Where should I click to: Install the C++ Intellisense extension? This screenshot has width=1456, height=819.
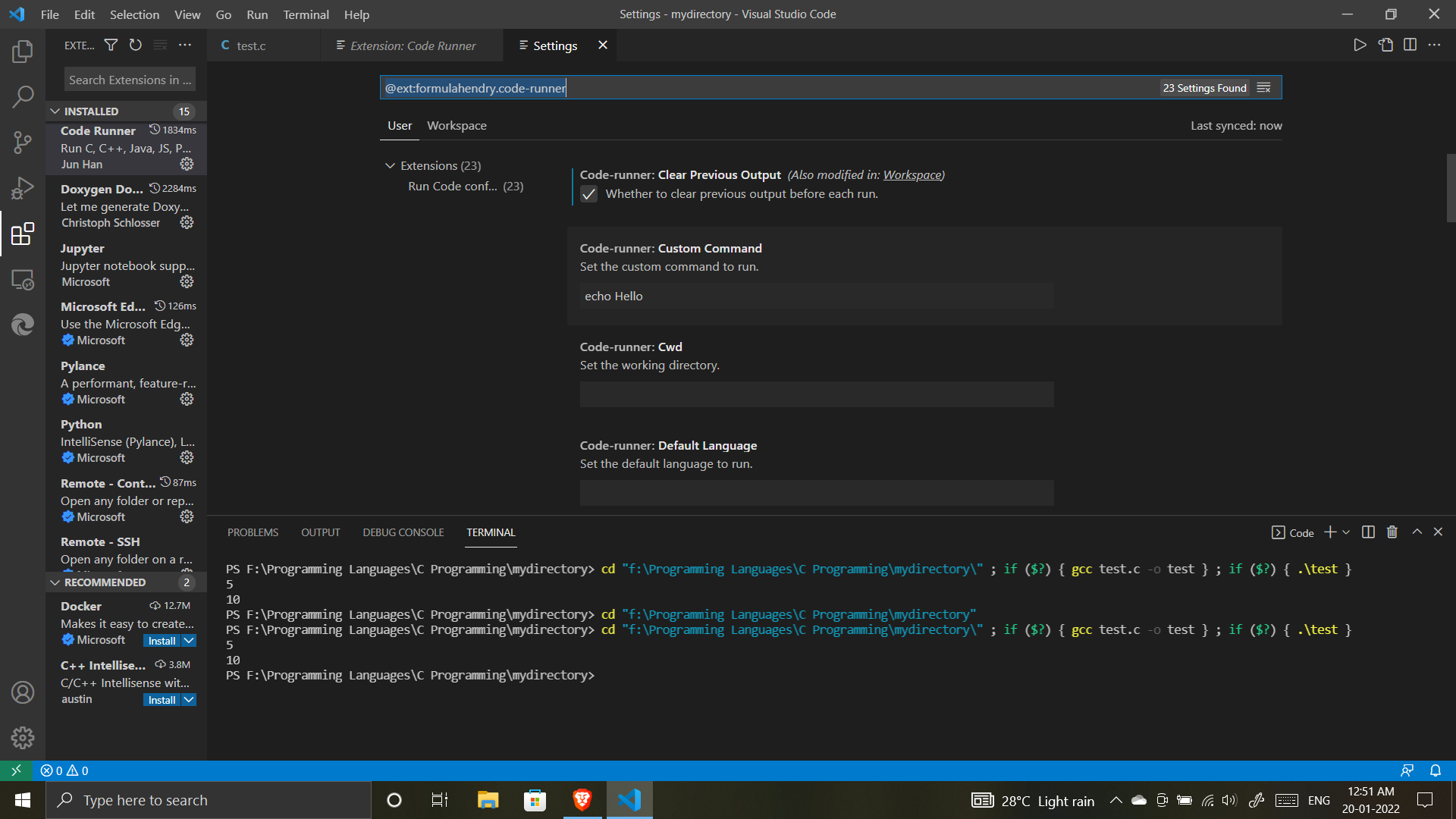click(162, 700)
